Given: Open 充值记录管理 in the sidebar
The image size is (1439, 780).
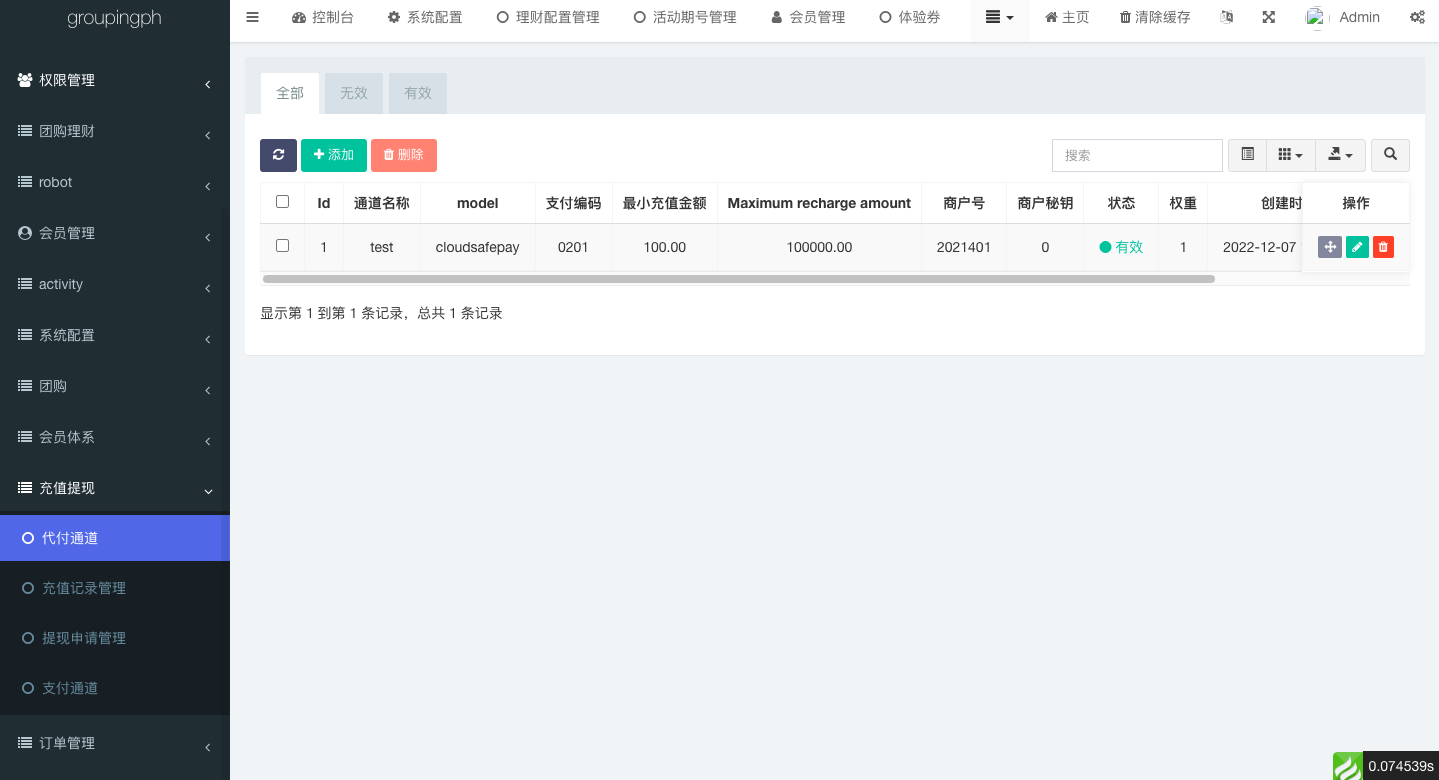Looking at the screenshot, I should click(x=84, y=588).
